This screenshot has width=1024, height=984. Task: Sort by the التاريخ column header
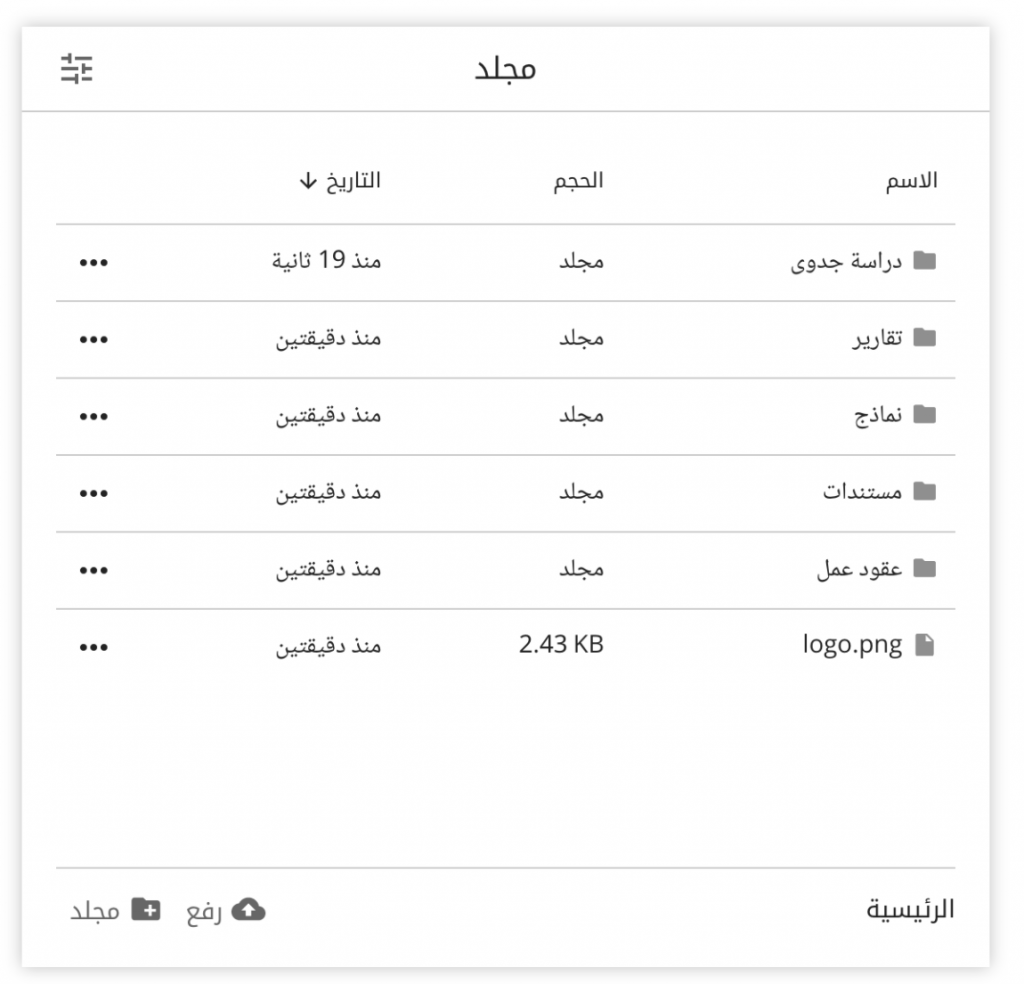[353, 180]
